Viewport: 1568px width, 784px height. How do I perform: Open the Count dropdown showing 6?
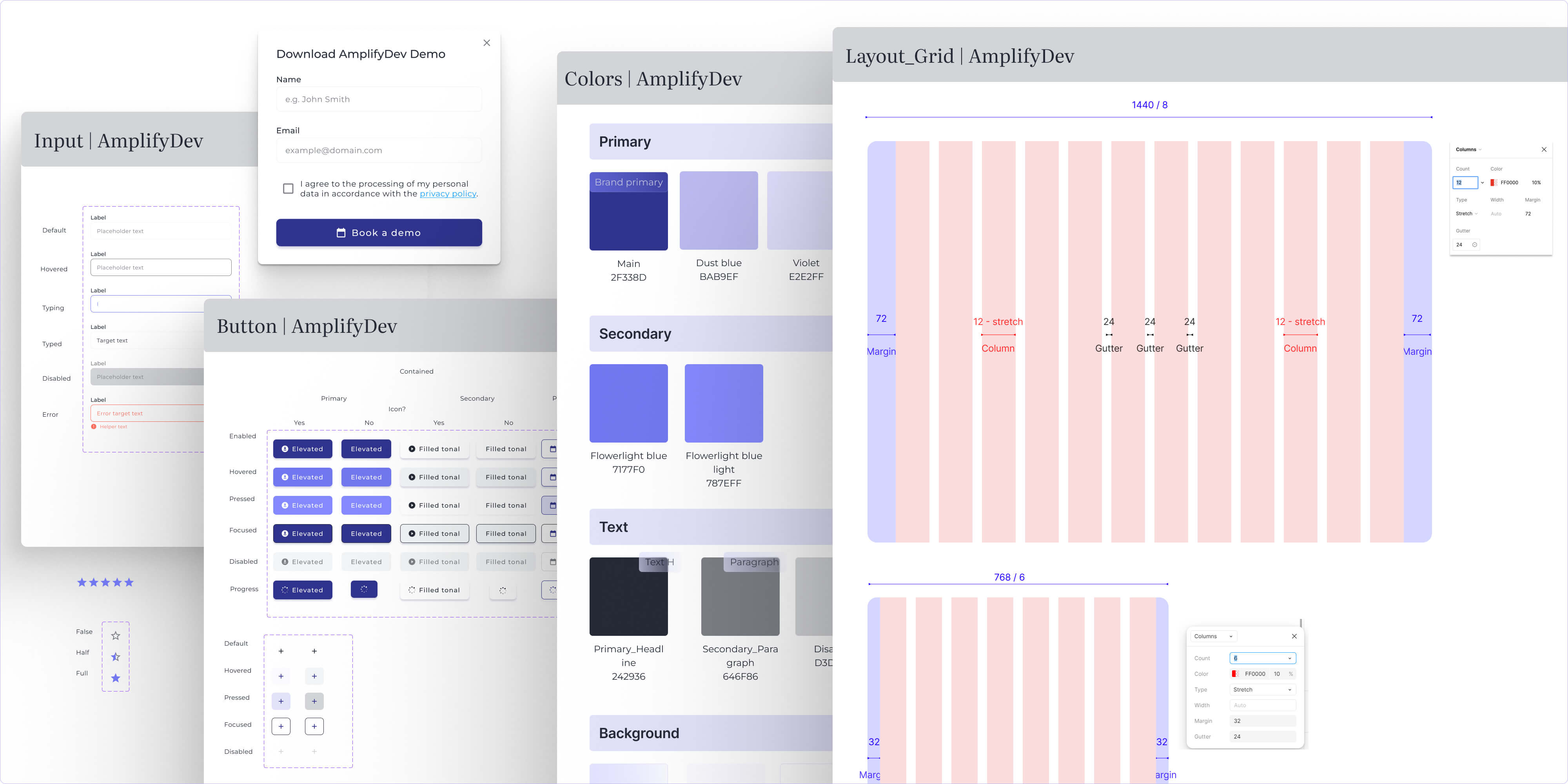(1263, 658)
